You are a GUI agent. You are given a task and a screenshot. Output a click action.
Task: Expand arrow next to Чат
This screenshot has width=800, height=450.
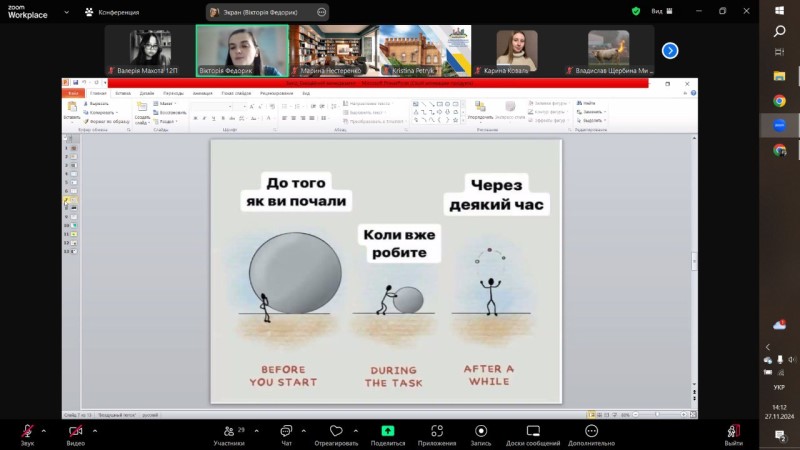[x=304, y=431]
